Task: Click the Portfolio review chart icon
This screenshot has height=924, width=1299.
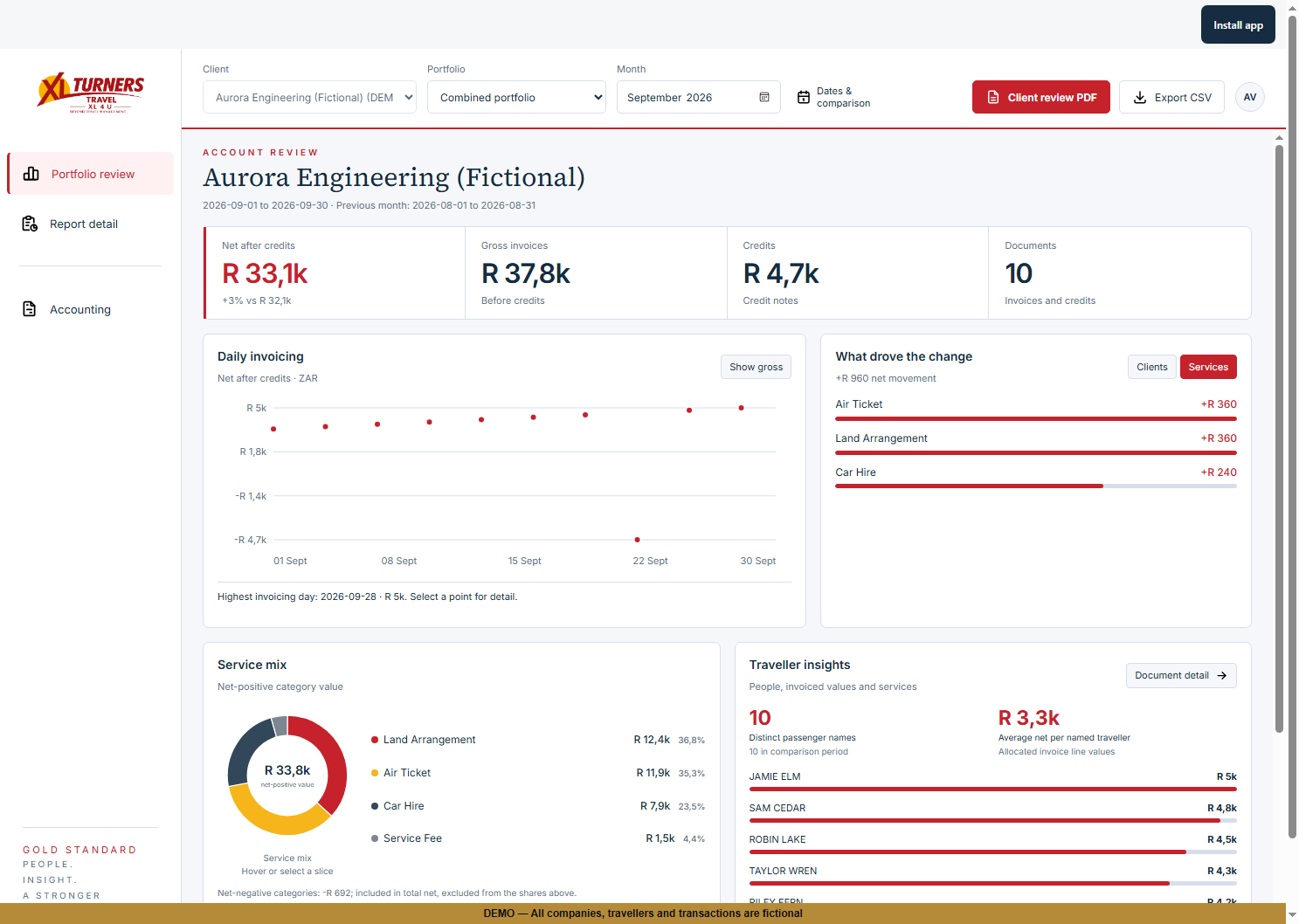Action: [x=31, y=174]
